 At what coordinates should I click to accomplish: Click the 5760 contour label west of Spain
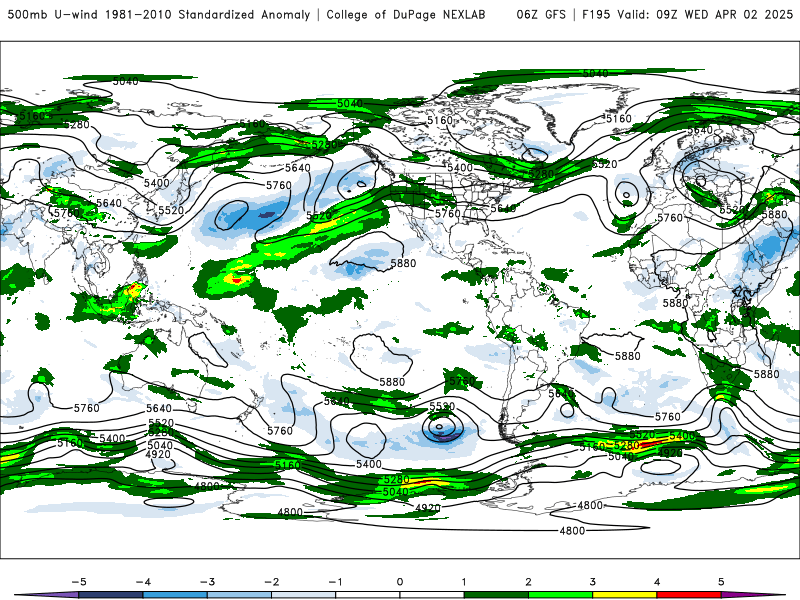(670, 218)
